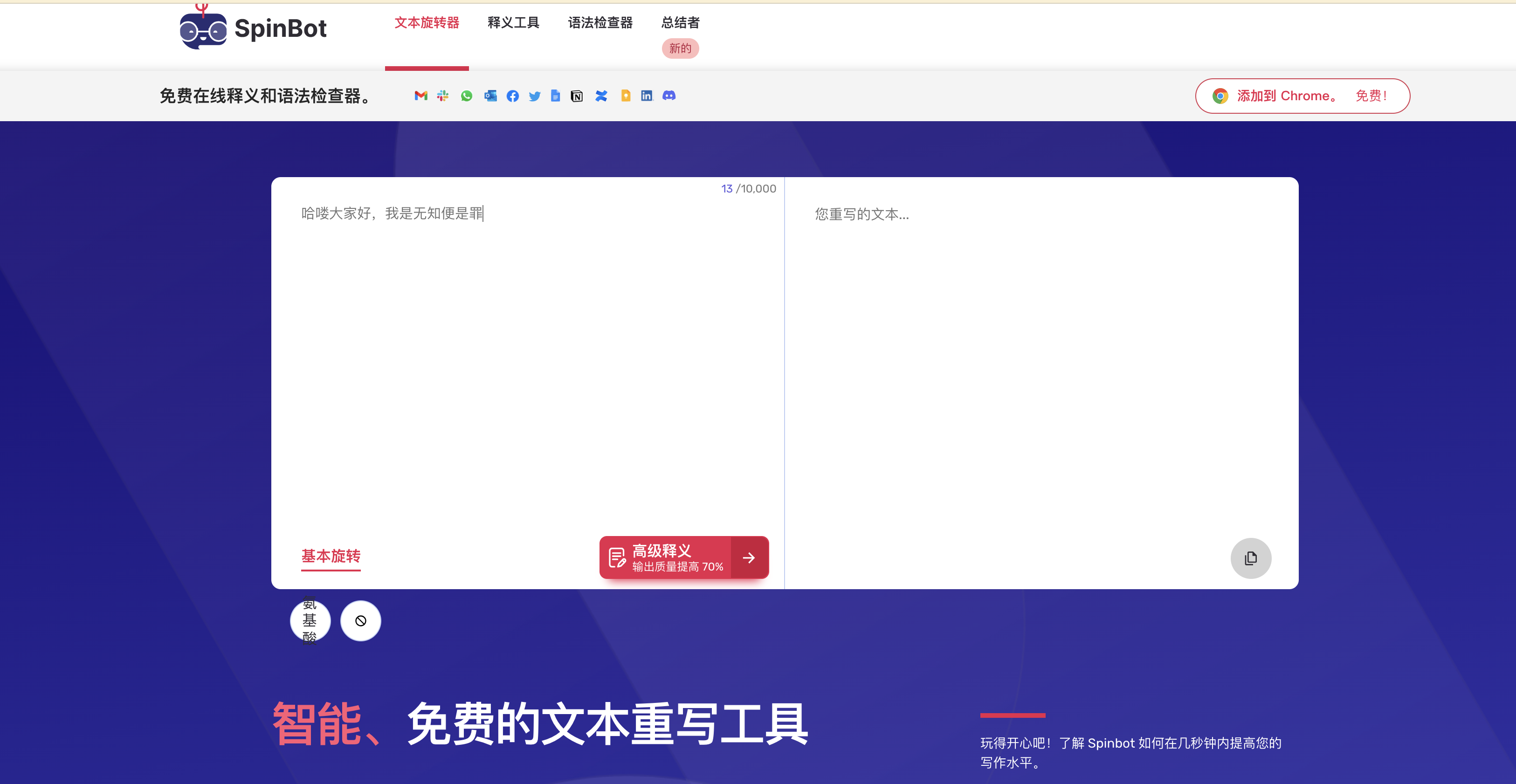Click the 玩得开心吧 description text
1516x784 pixels.
1131,753
